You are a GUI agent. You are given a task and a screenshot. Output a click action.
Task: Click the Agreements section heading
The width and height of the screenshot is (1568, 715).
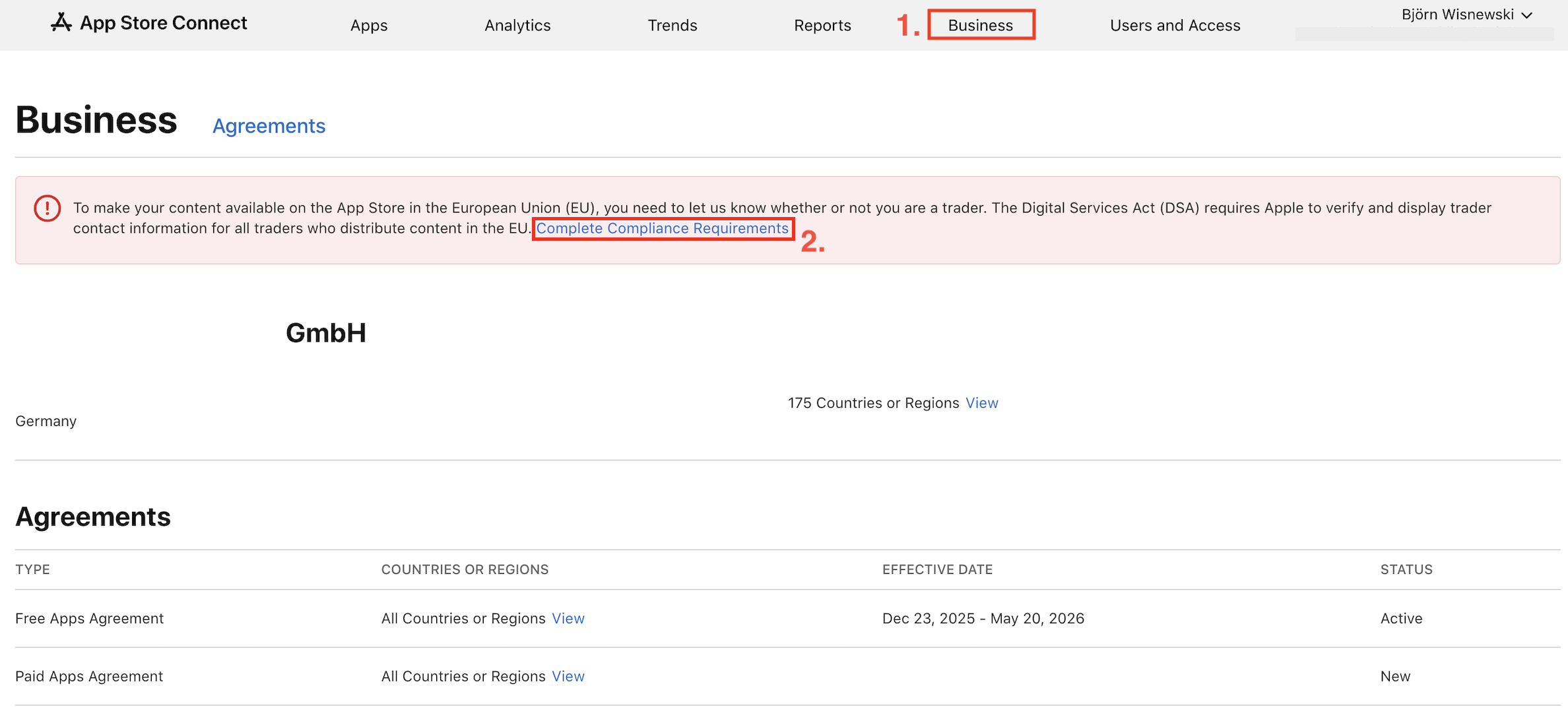tap(93, 517)
